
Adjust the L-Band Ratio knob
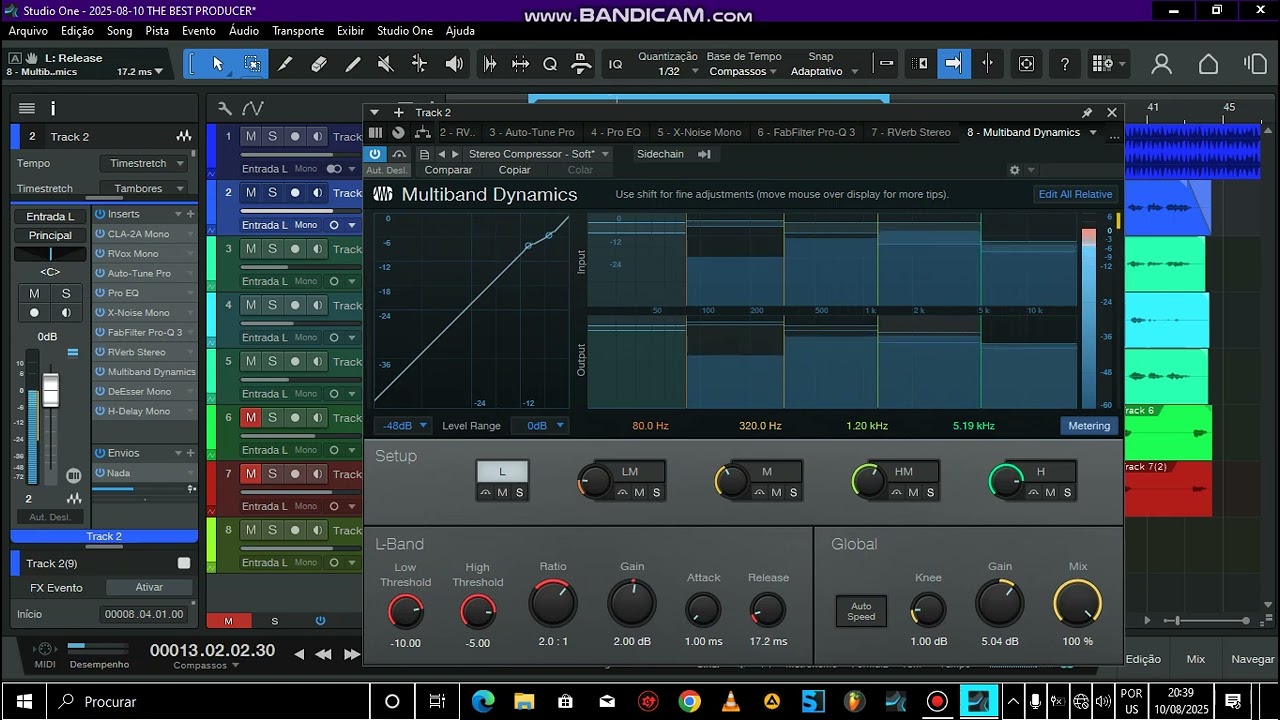[x=552, y=604]
